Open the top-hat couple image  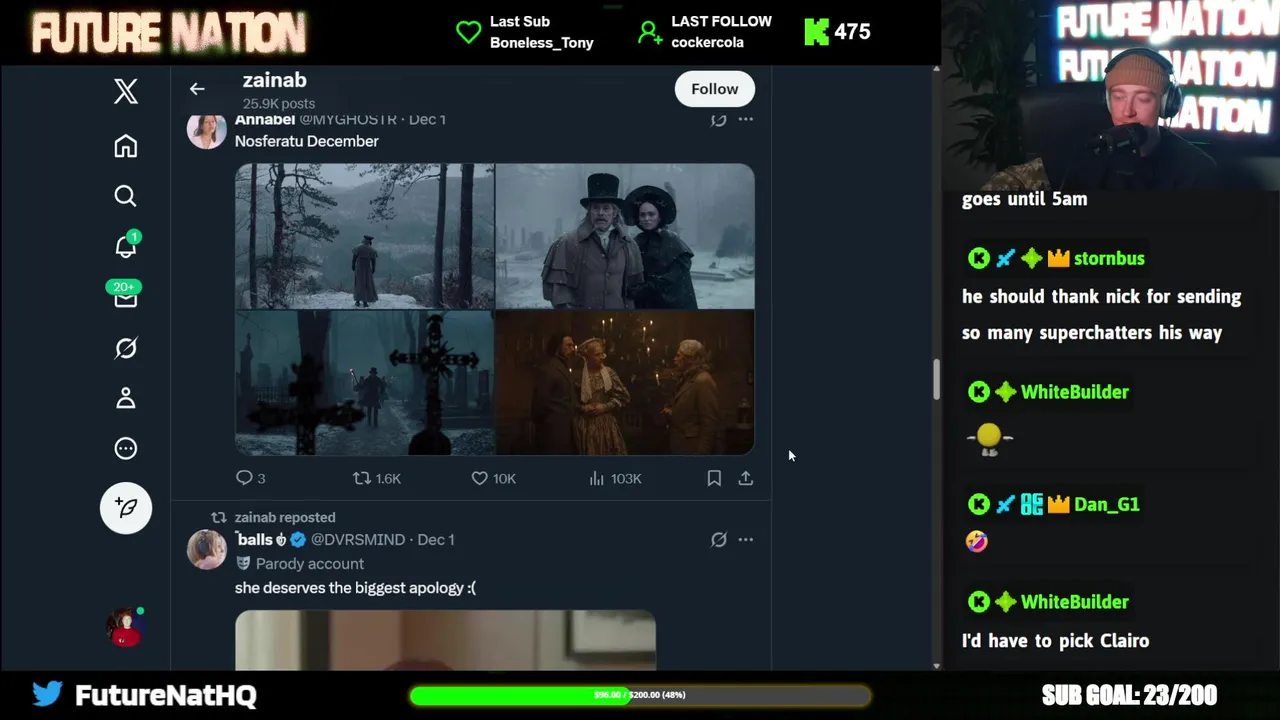[625, 236]
